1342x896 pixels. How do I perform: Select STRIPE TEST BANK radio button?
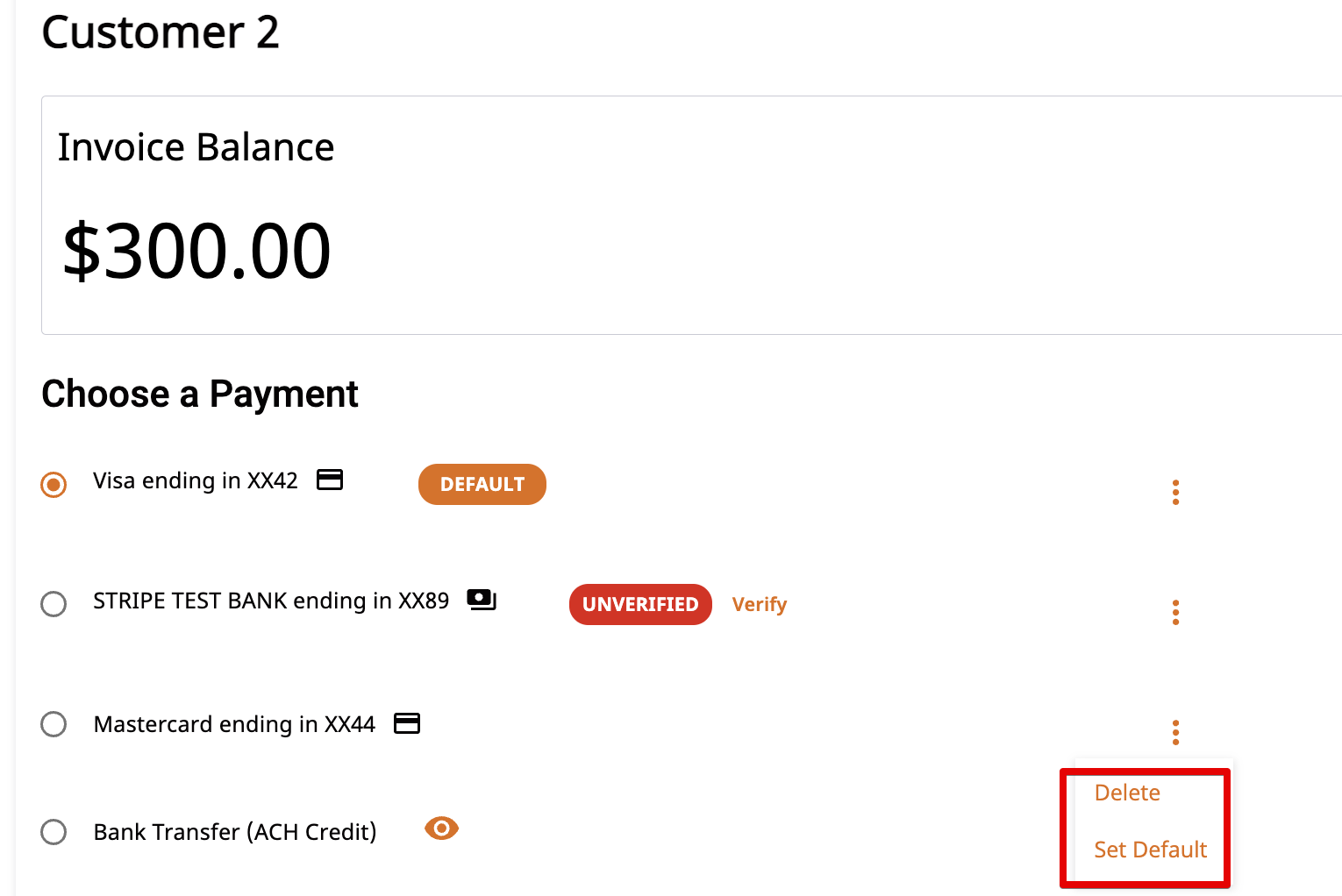tap(54, 604)
